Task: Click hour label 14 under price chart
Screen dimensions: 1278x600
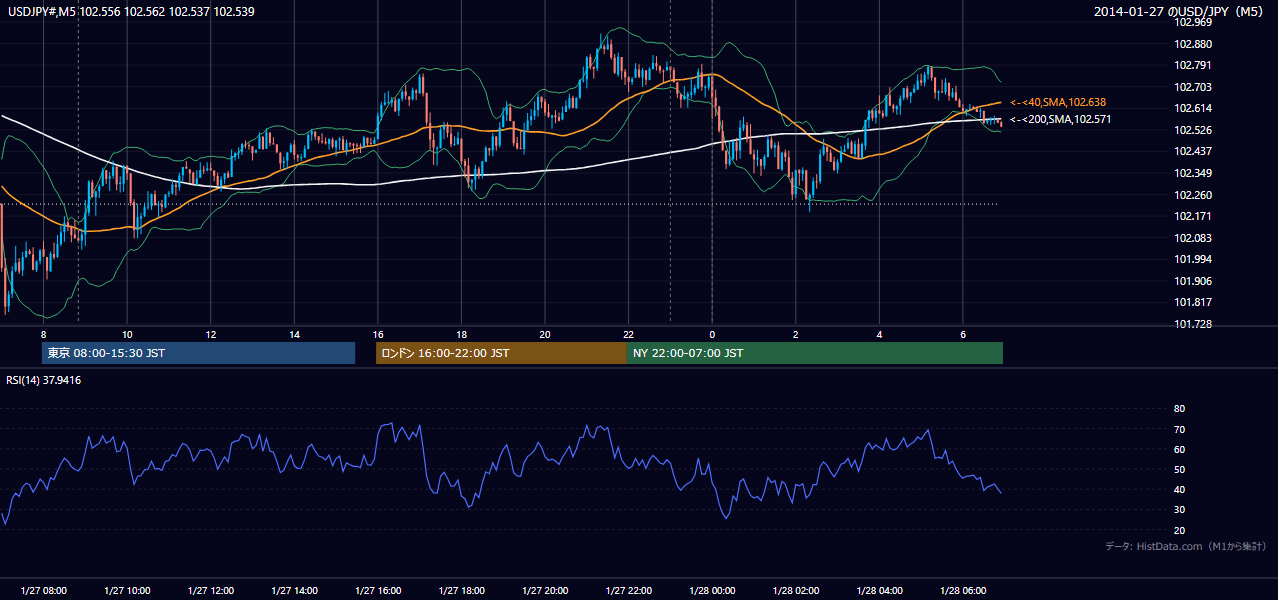Action: (294, 334)
